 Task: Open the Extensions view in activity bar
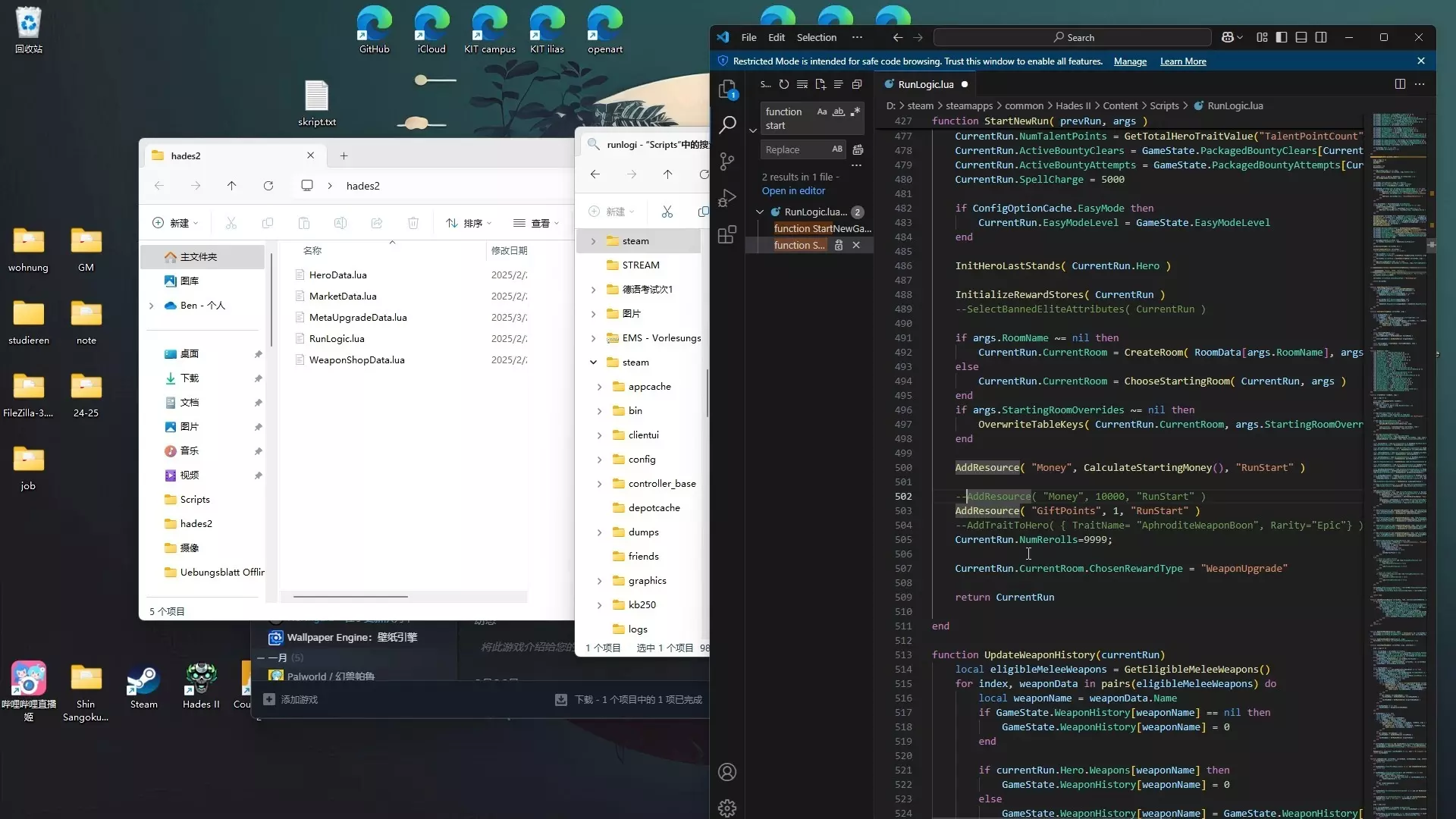(x=726, y=234)
